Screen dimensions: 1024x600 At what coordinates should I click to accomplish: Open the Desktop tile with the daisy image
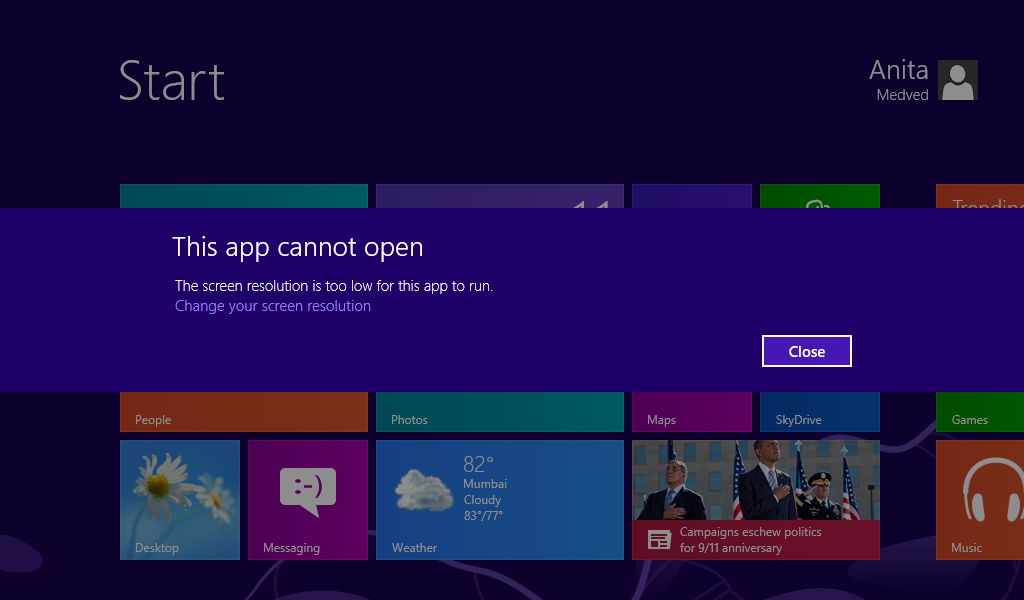point(180,498)
